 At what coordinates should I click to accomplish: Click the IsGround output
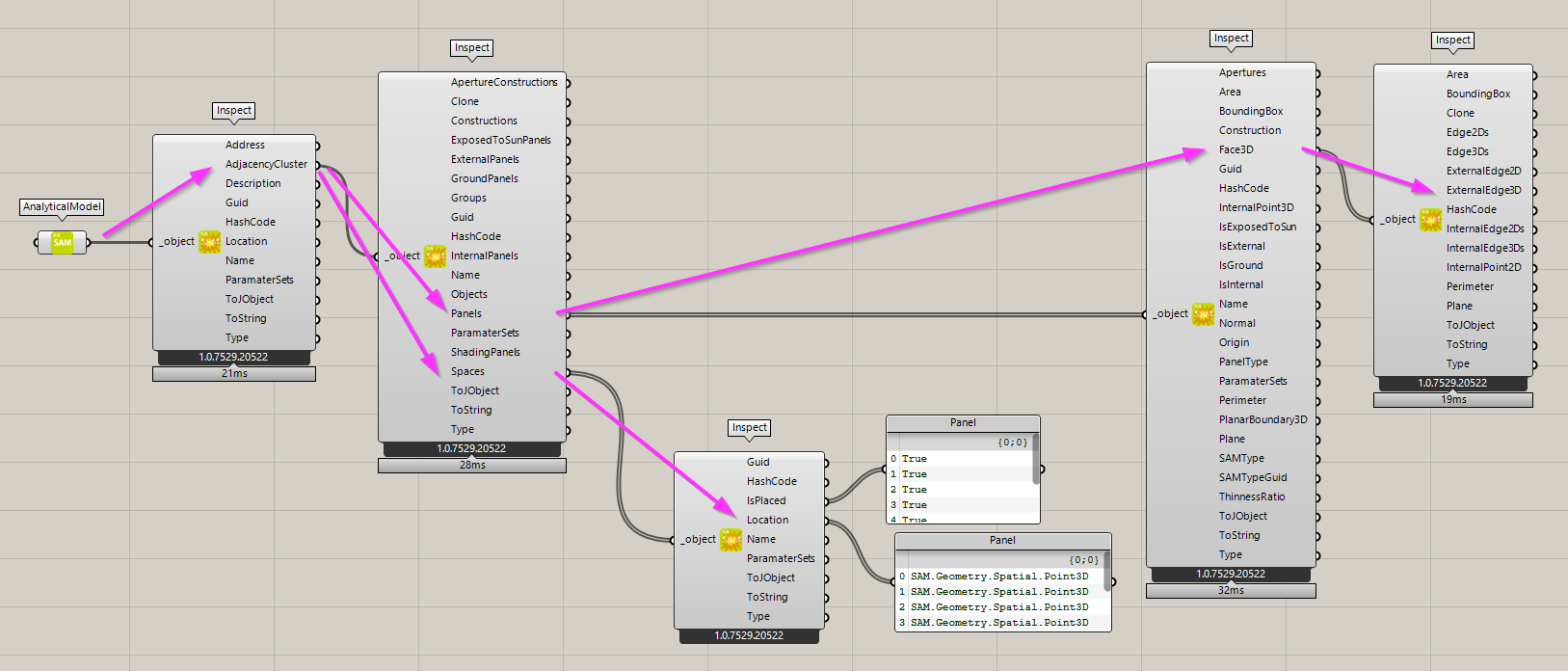click(x=1241, y=266)
